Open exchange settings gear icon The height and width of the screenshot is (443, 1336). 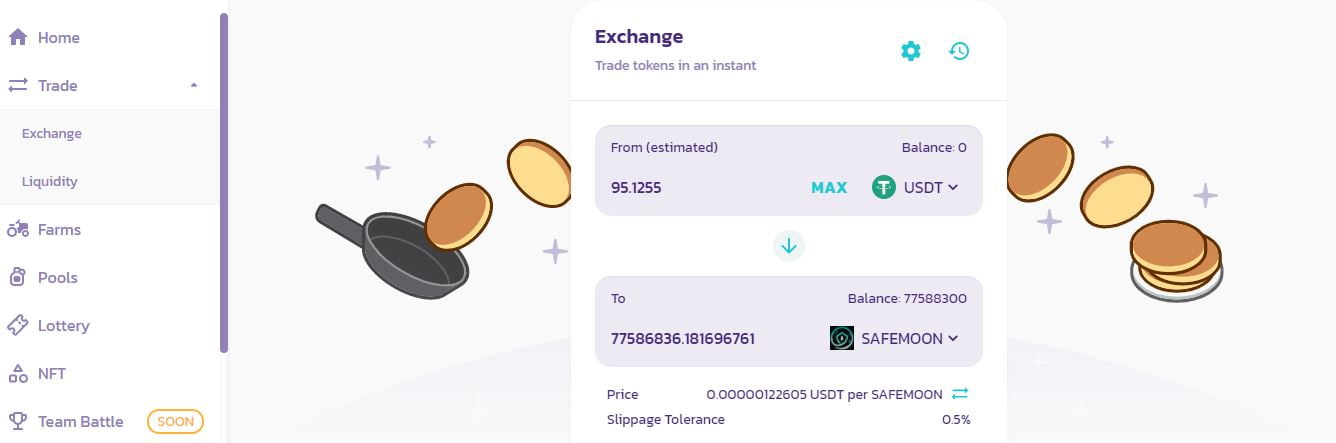point(910,51)
